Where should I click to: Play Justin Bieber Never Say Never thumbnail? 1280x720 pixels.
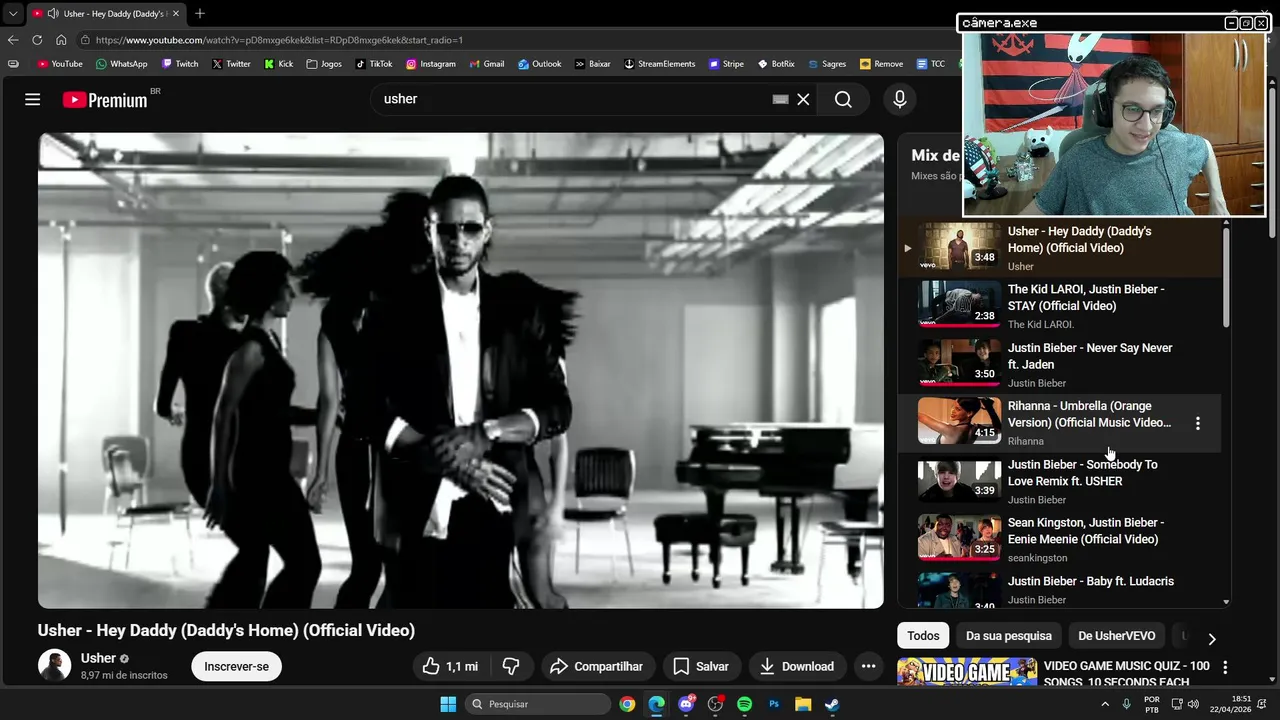tap(959, 362)
